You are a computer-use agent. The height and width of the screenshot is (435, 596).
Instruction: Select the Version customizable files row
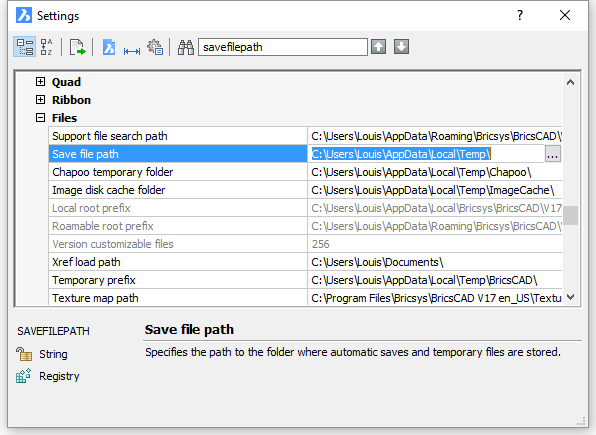coord(305,244)
